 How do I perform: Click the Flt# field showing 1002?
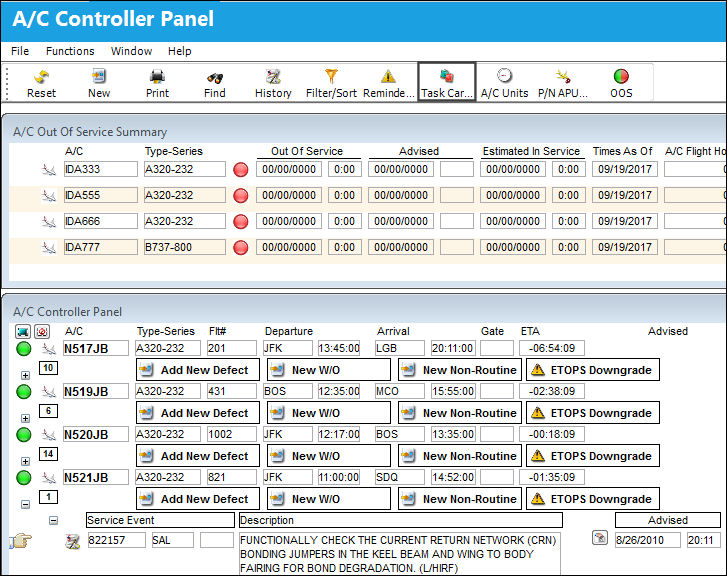pyautogui.click(x=231, y=435)
